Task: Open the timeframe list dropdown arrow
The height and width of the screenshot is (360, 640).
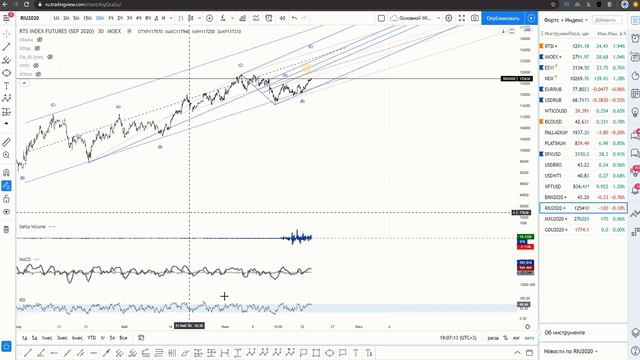Action: coord(171,18)
